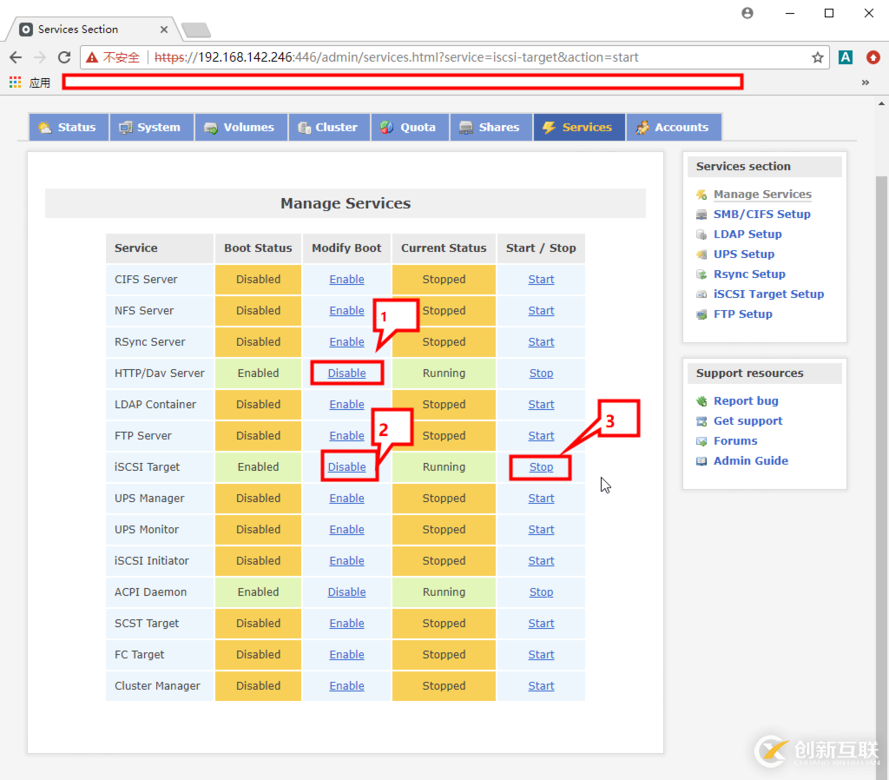This screenshot has height=780, width=889.
Task: Go to the Shares tab
Action: (490, 127)
